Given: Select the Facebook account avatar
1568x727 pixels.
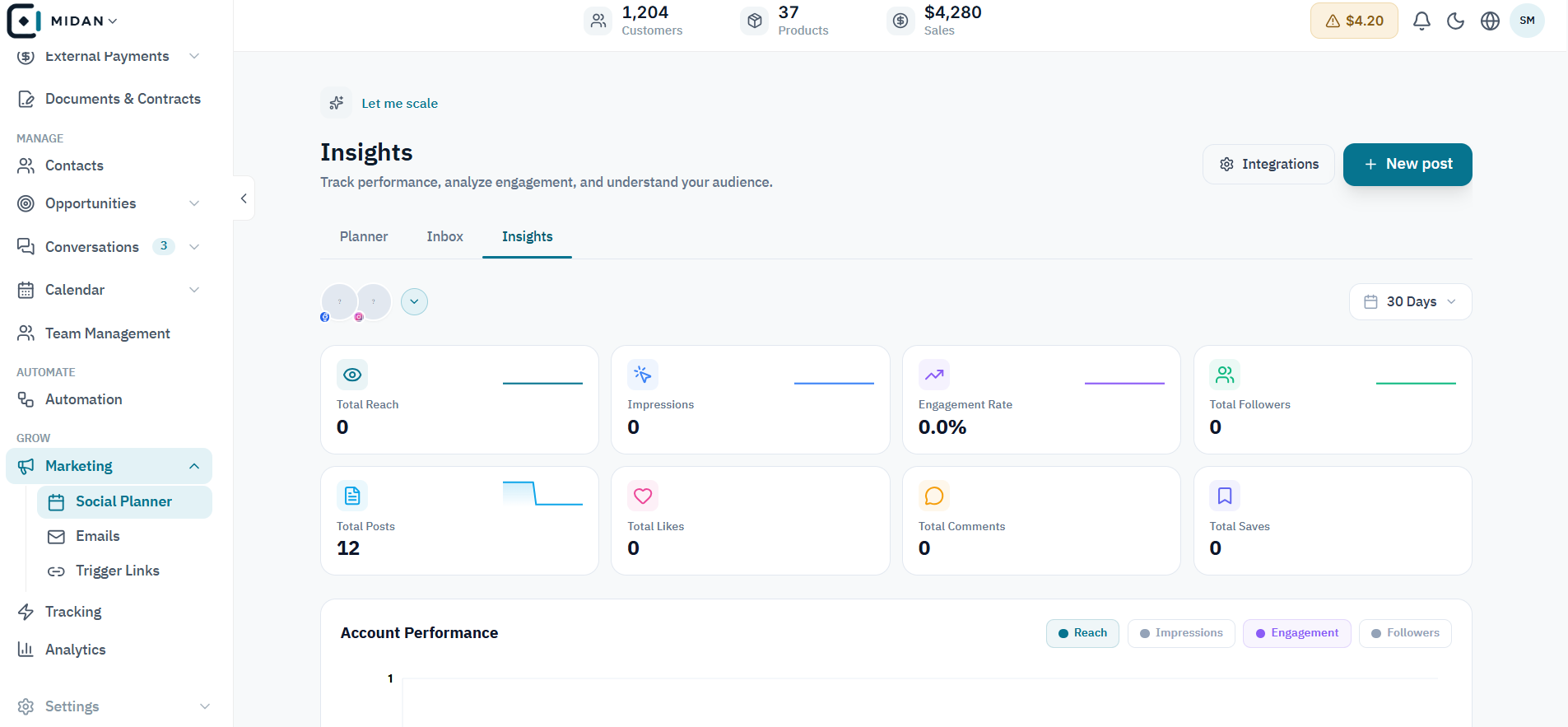Looking at the screenshot, I should (339, 302).
